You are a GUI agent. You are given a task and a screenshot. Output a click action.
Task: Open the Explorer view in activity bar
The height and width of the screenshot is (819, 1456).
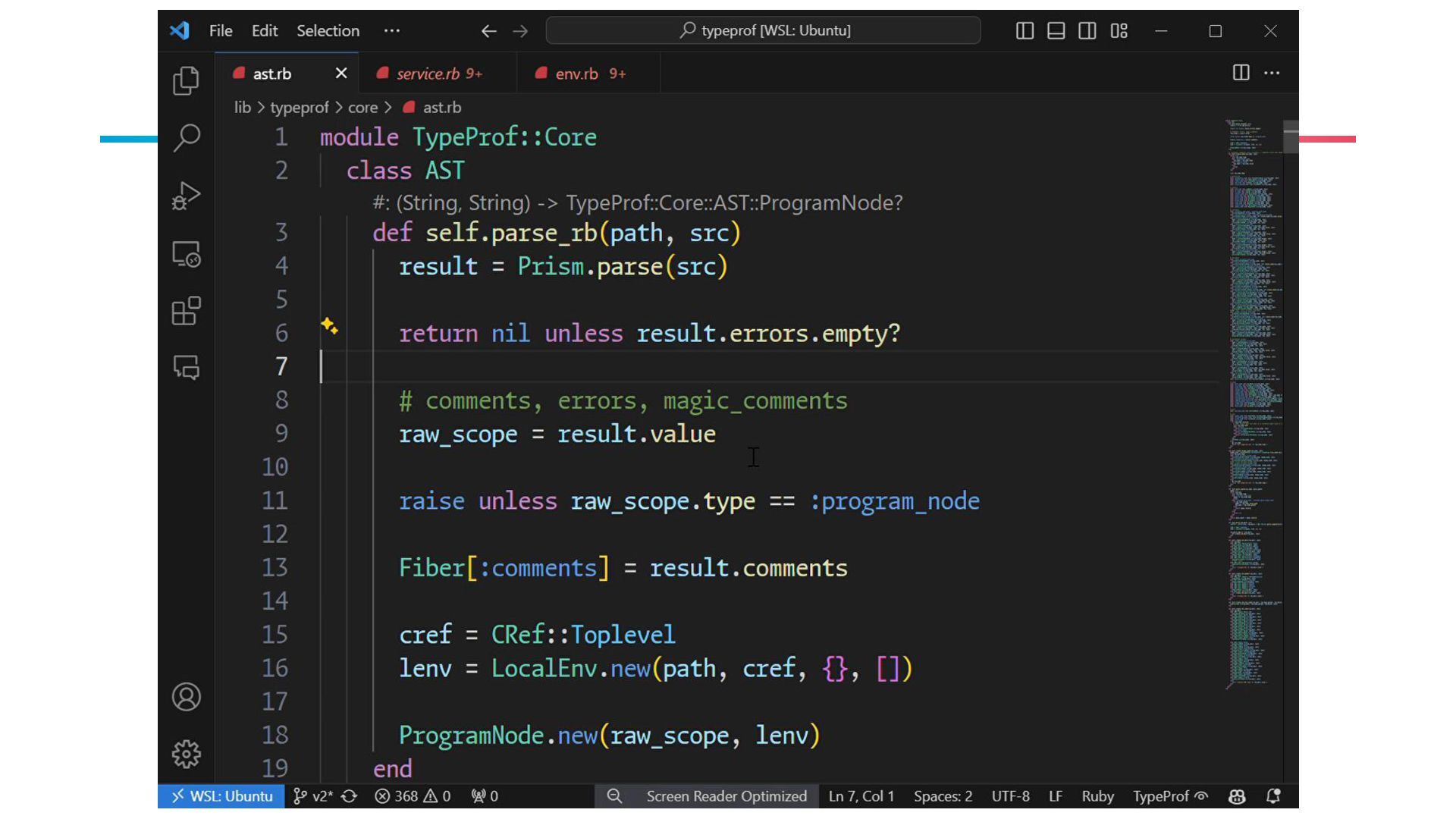pos(186,81)
